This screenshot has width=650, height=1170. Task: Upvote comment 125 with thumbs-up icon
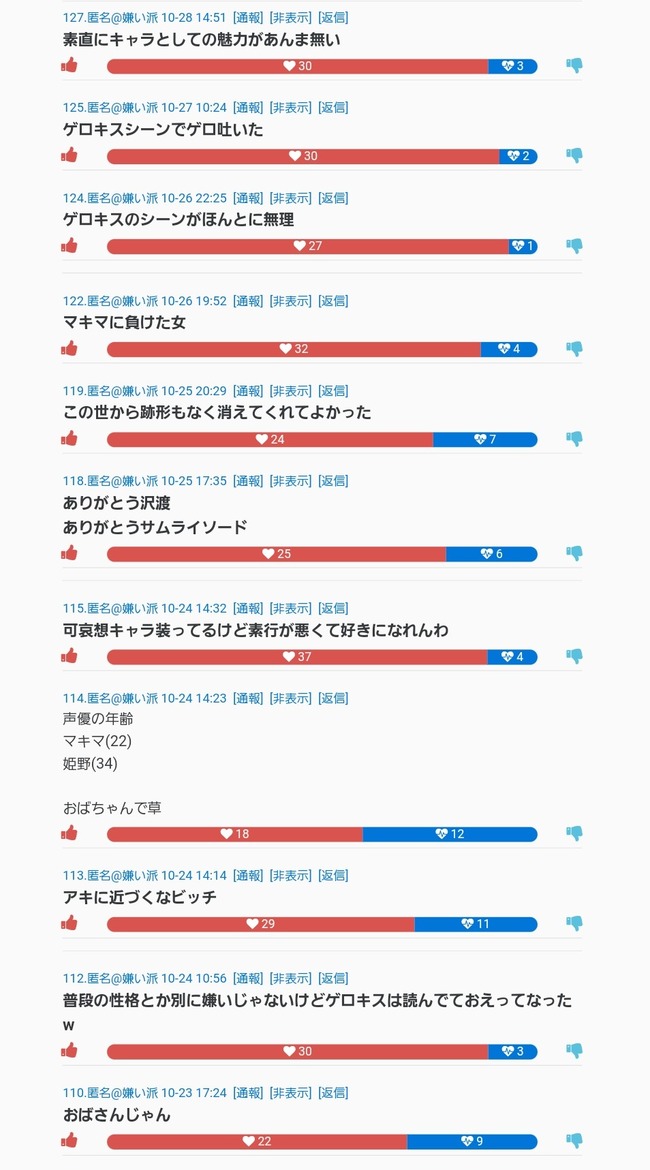[x=69, y=156]
